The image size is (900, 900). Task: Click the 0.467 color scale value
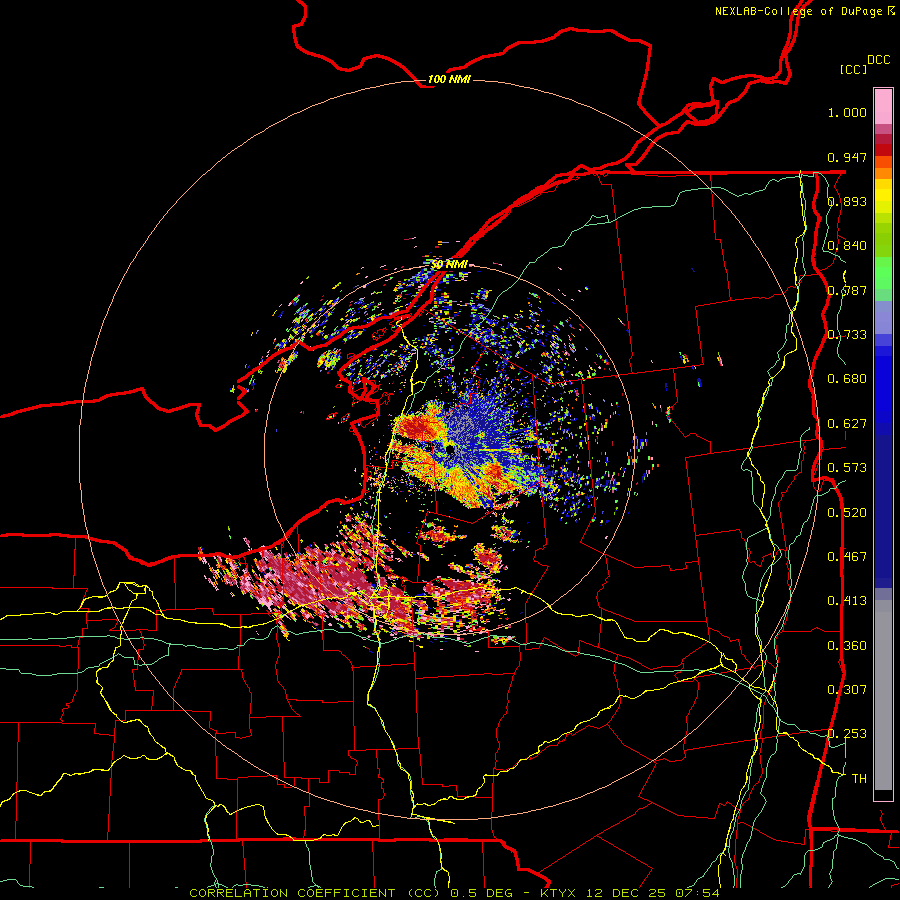pyautogui.click(x=847, y=557)
